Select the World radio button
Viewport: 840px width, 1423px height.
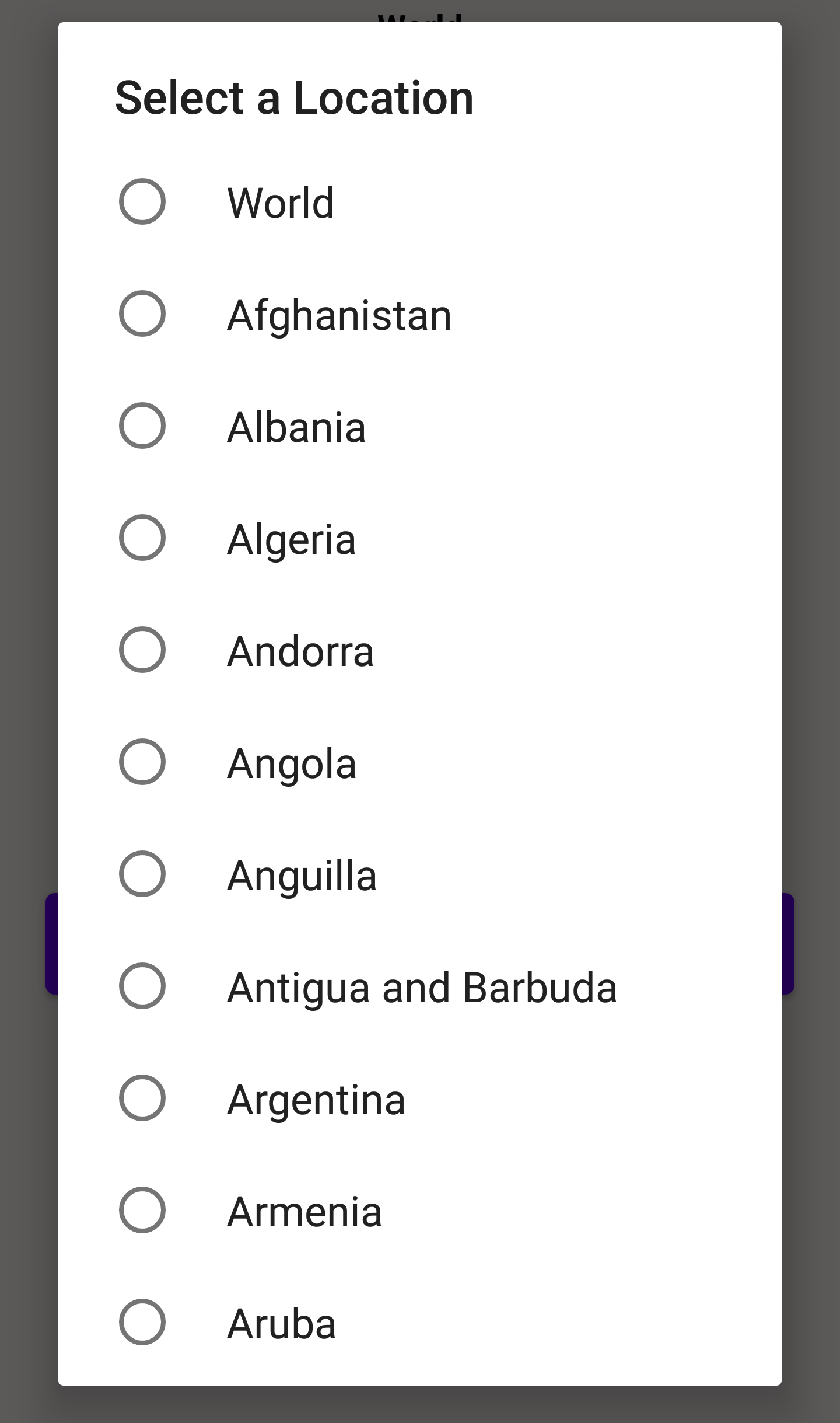(x=142, y=203)
